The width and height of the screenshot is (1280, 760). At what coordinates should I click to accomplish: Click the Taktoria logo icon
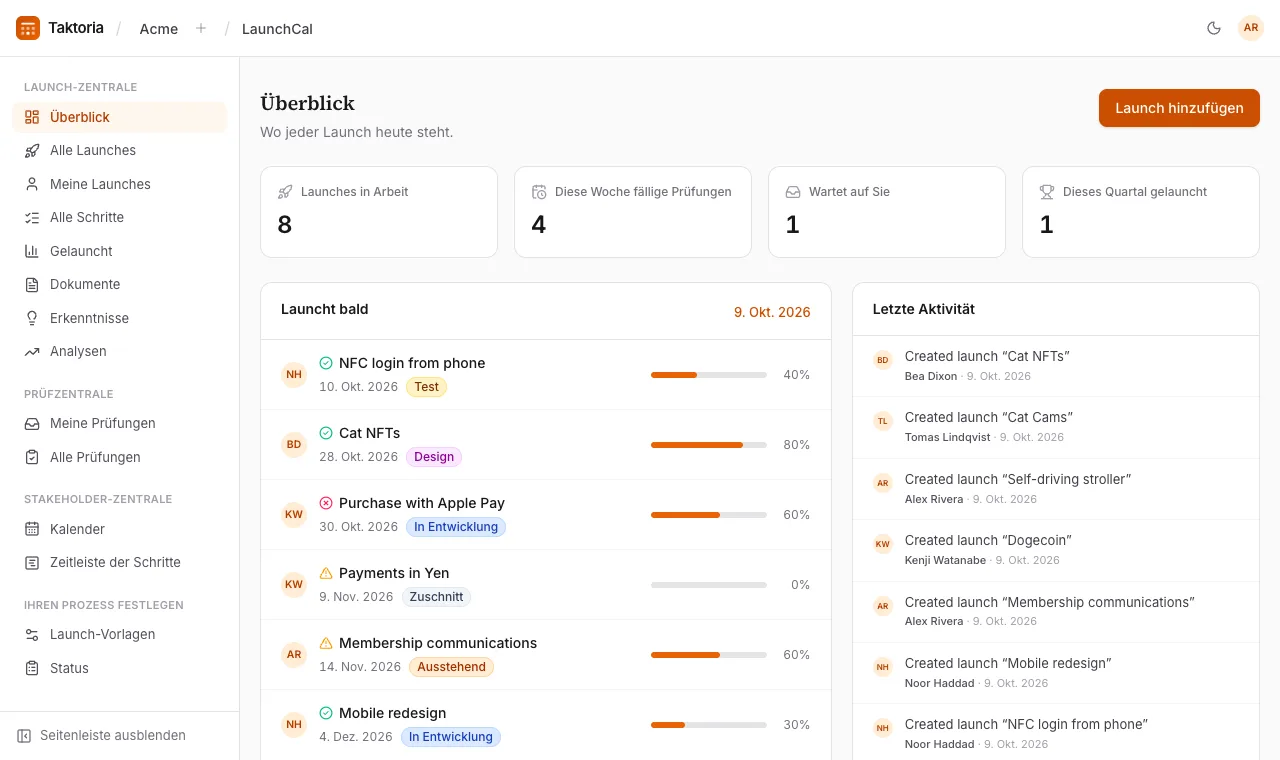[x=28, y=28]
